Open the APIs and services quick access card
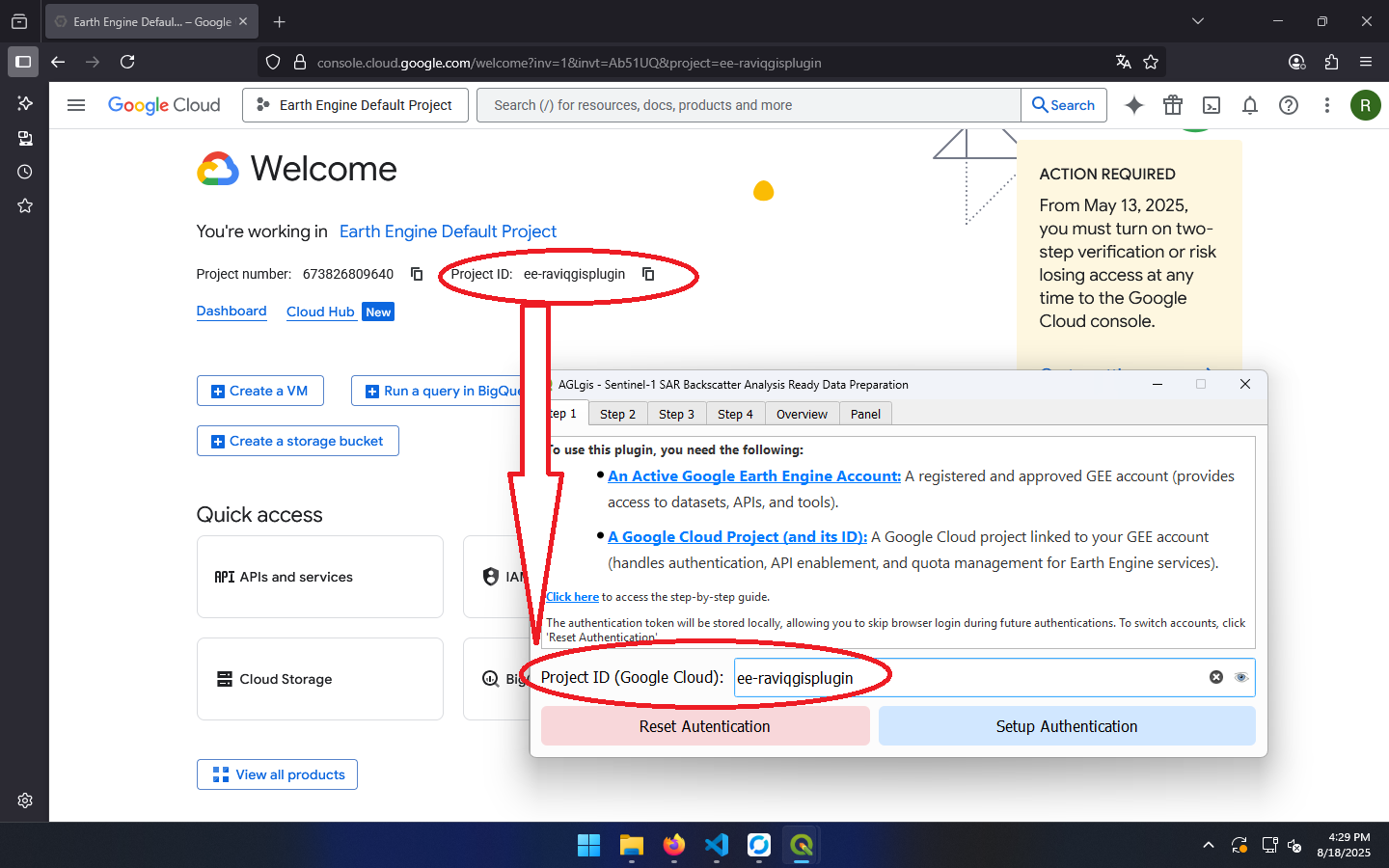1389x868 pixels. pyautogui.click(x=320, y=577)
